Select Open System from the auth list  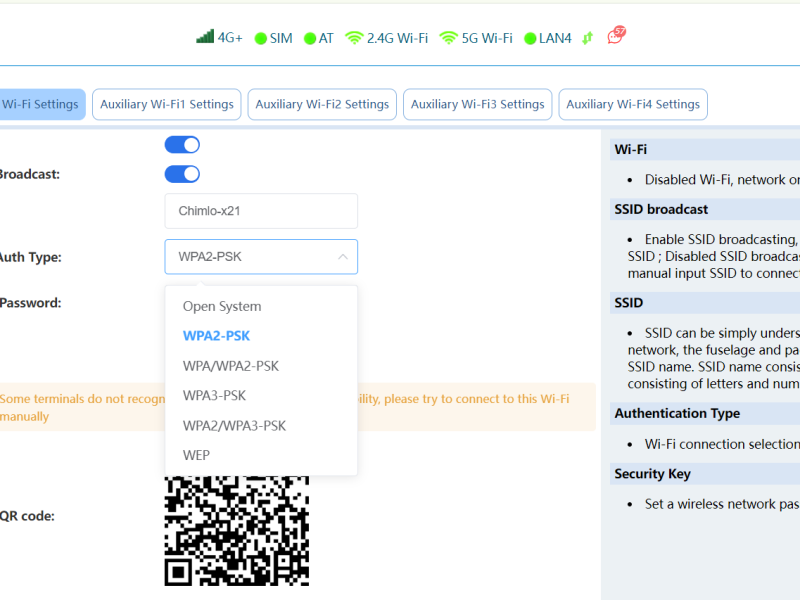pos(222,306)
